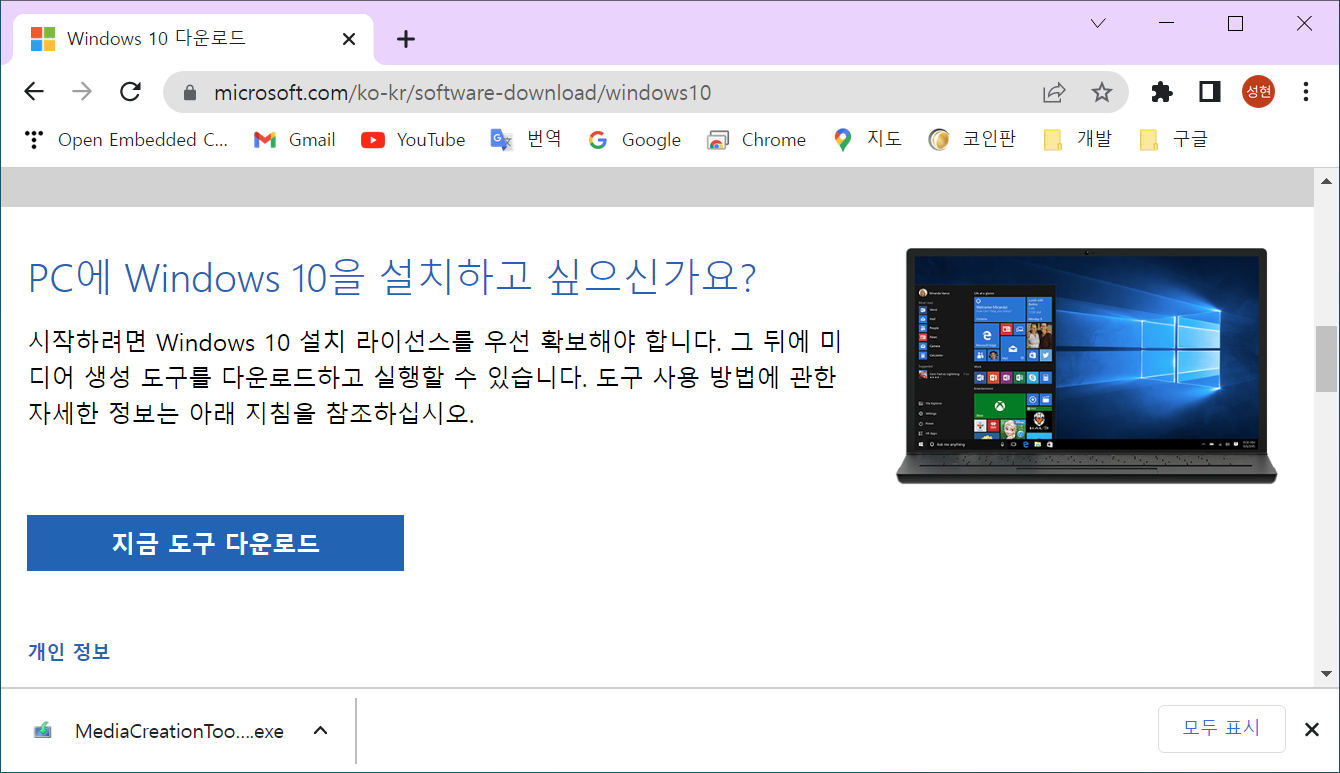Open the Gmail bookmark
This screenshot has width=1340, height=773.
pyautogui.click(x=294, y=140)
